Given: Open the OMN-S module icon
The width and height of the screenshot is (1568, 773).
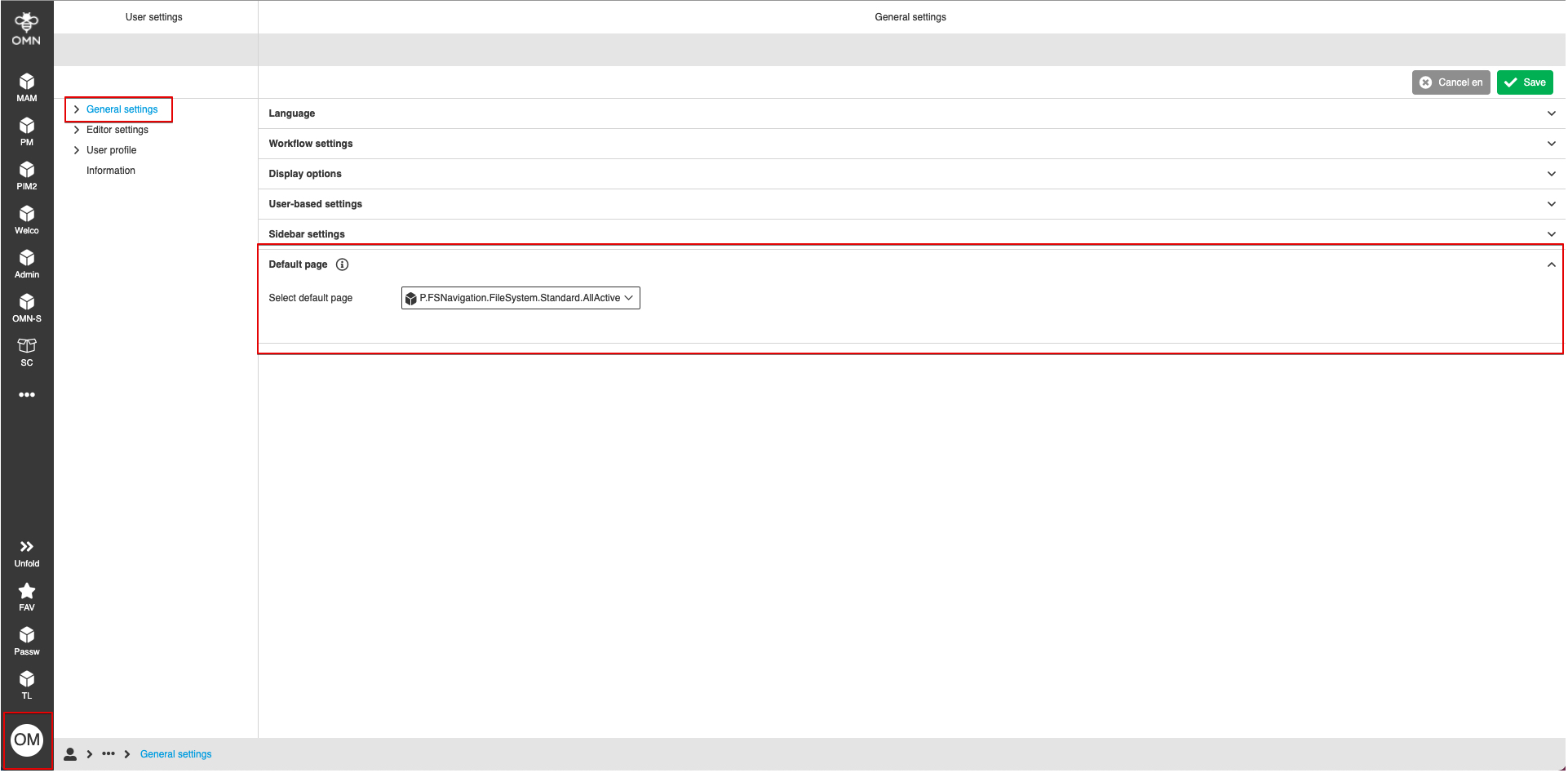Looking at the screenshot, I should point(26,307).
